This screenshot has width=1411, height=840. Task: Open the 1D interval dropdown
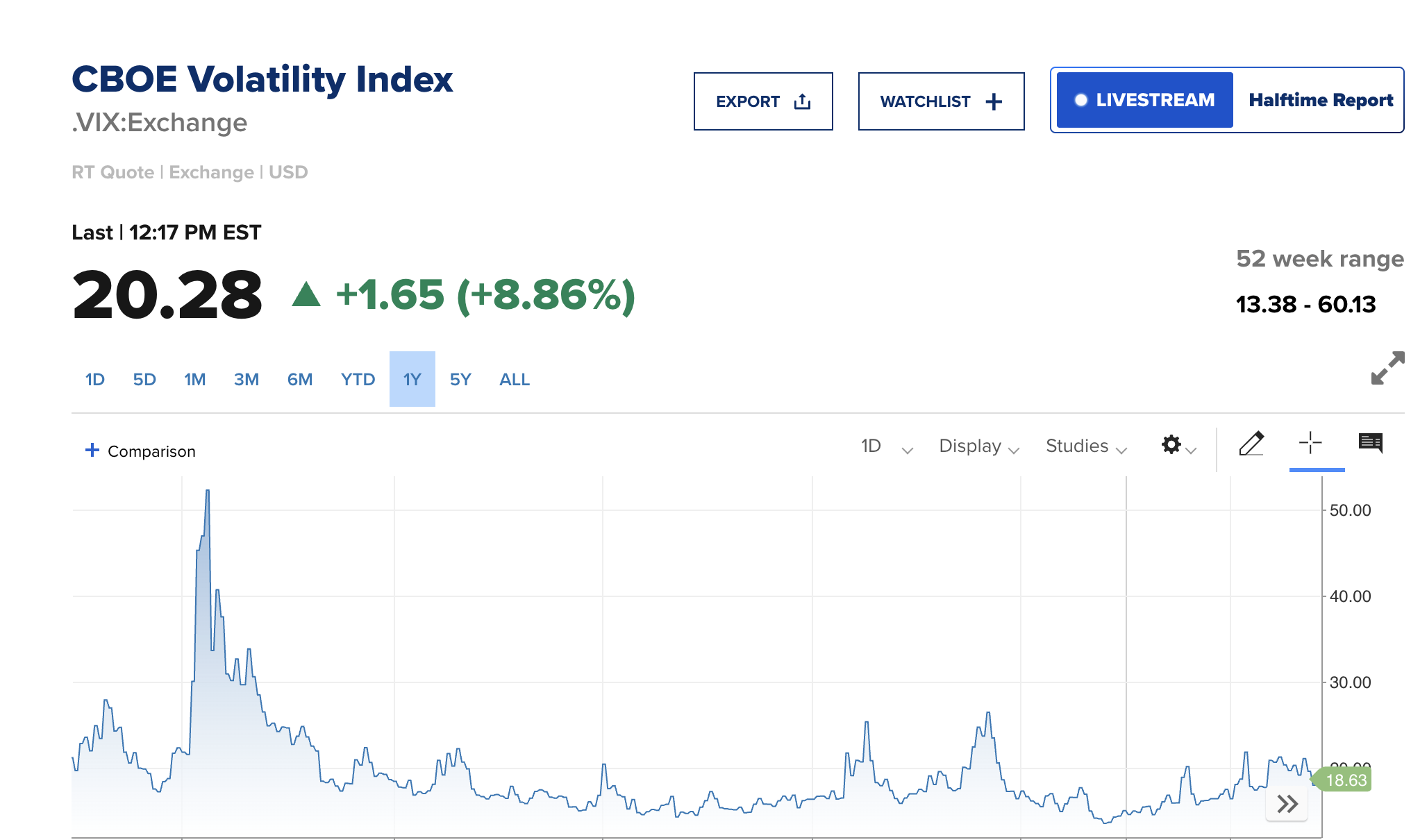point(885,446)
